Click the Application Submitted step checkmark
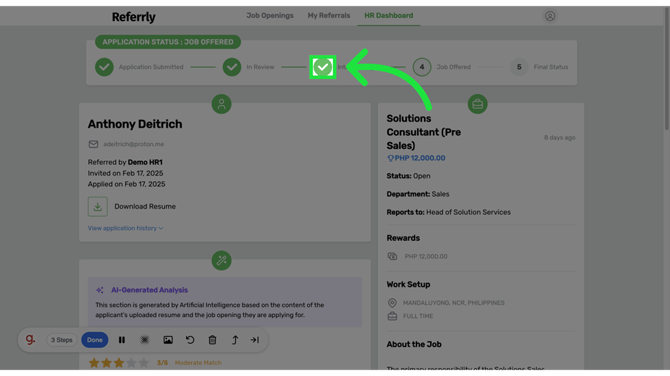Screen dimensions: 670x376 point(104,67)
